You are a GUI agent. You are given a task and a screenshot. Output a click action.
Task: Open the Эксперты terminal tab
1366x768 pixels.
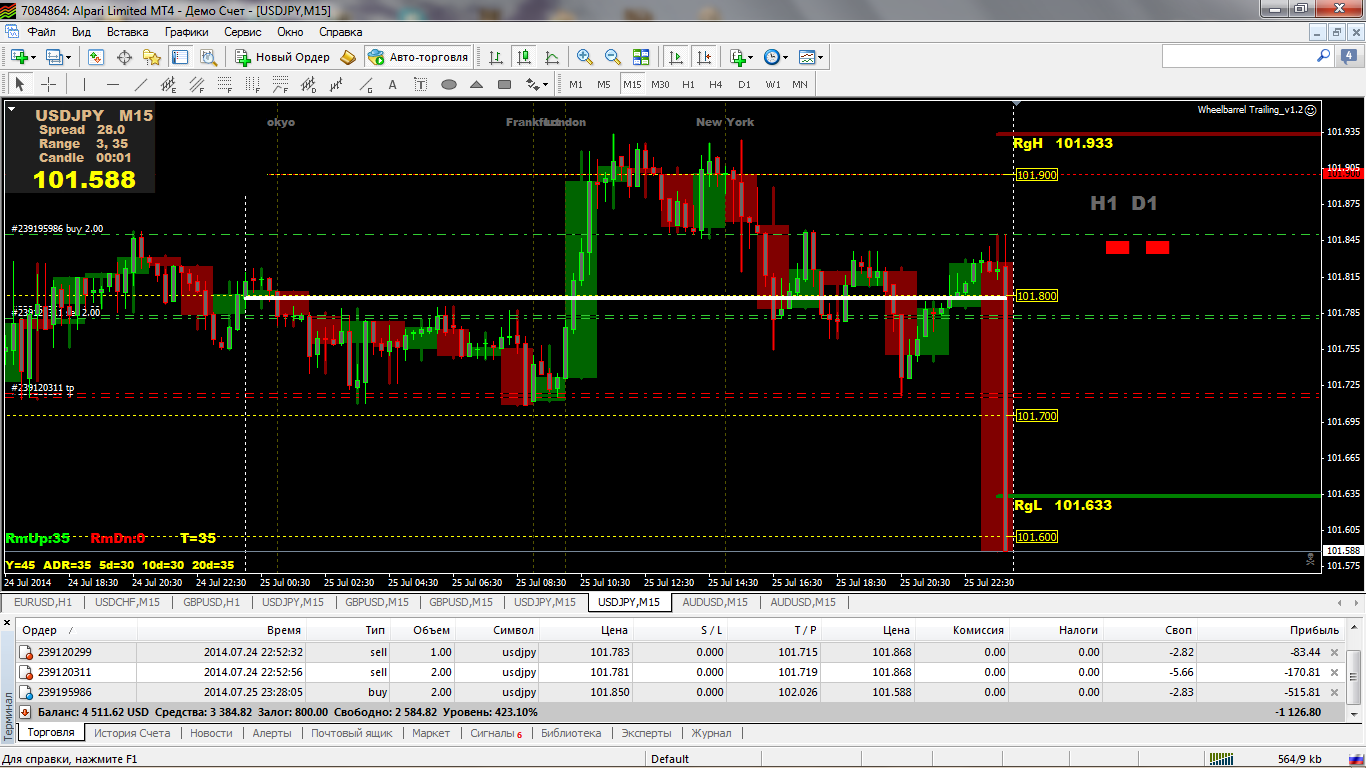tap(646, 733)
